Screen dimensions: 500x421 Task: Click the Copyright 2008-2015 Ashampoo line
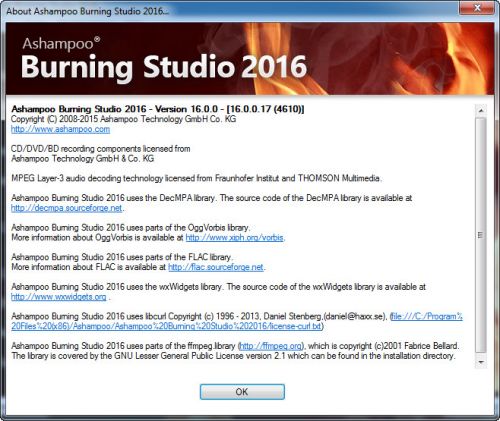123,119
